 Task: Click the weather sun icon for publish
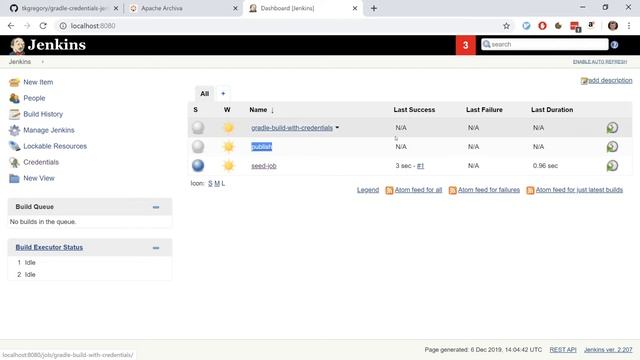tap(229, 146)
